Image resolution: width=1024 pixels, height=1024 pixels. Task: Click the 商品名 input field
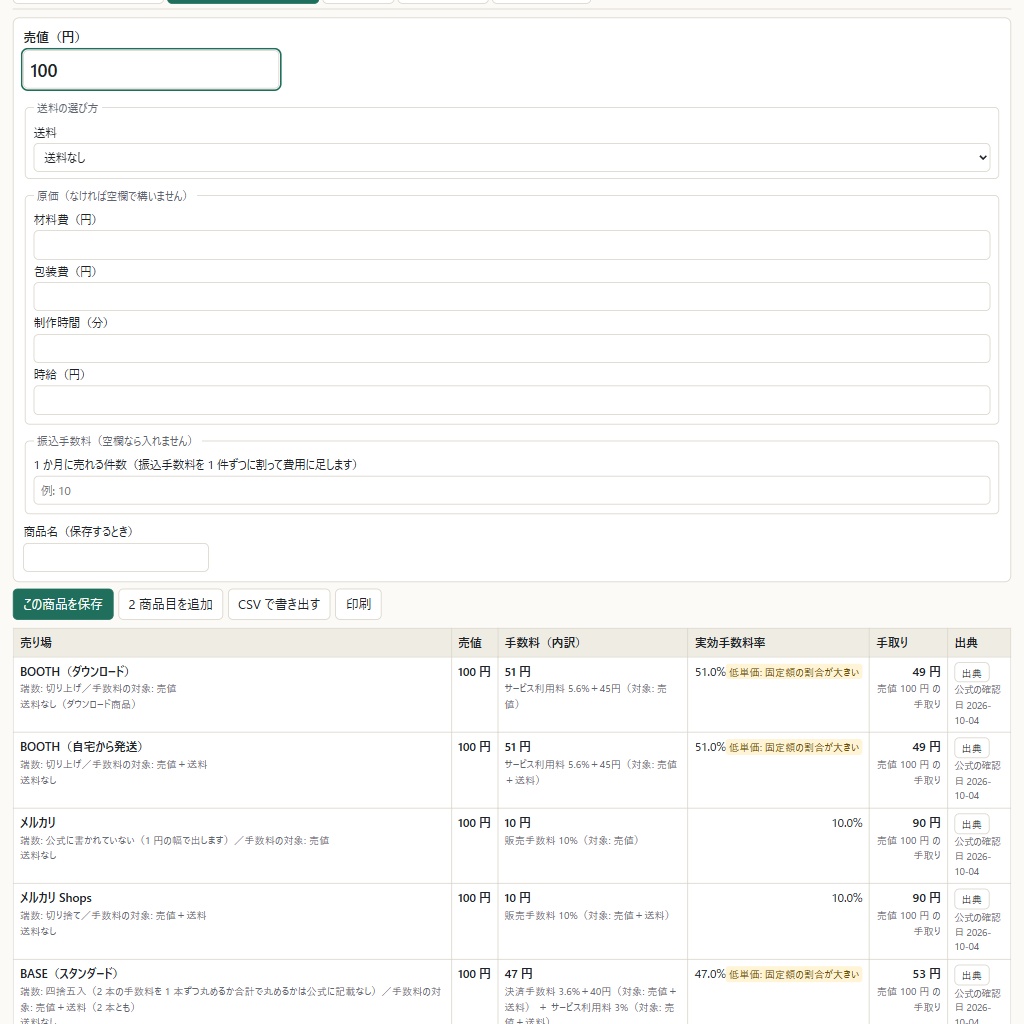coord(116,558)
